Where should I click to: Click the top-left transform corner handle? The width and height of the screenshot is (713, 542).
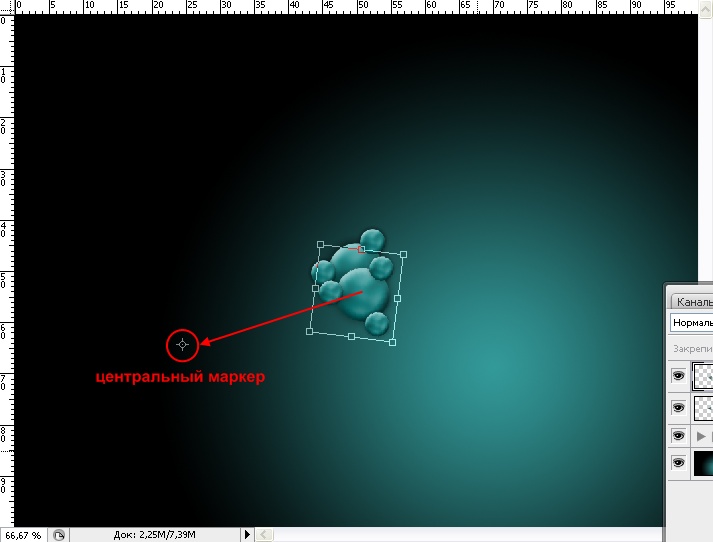(x=320, y=245)
